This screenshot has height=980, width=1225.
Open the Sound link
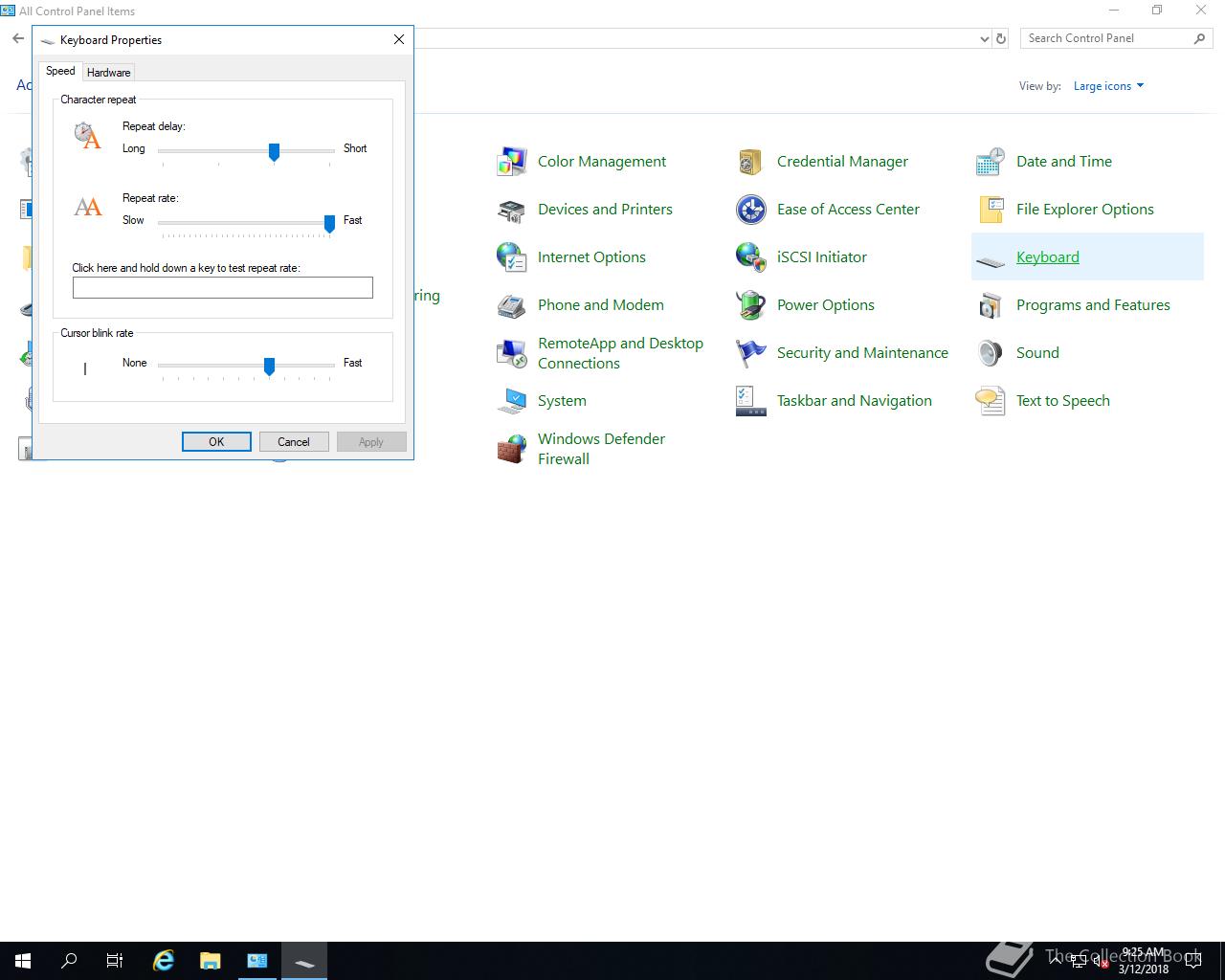tap(1037, 353)
